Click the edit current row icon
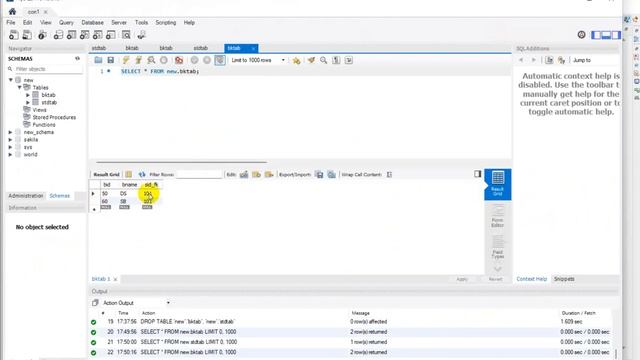This screenshot has height=360, width=640. click(x=244, y=174)
